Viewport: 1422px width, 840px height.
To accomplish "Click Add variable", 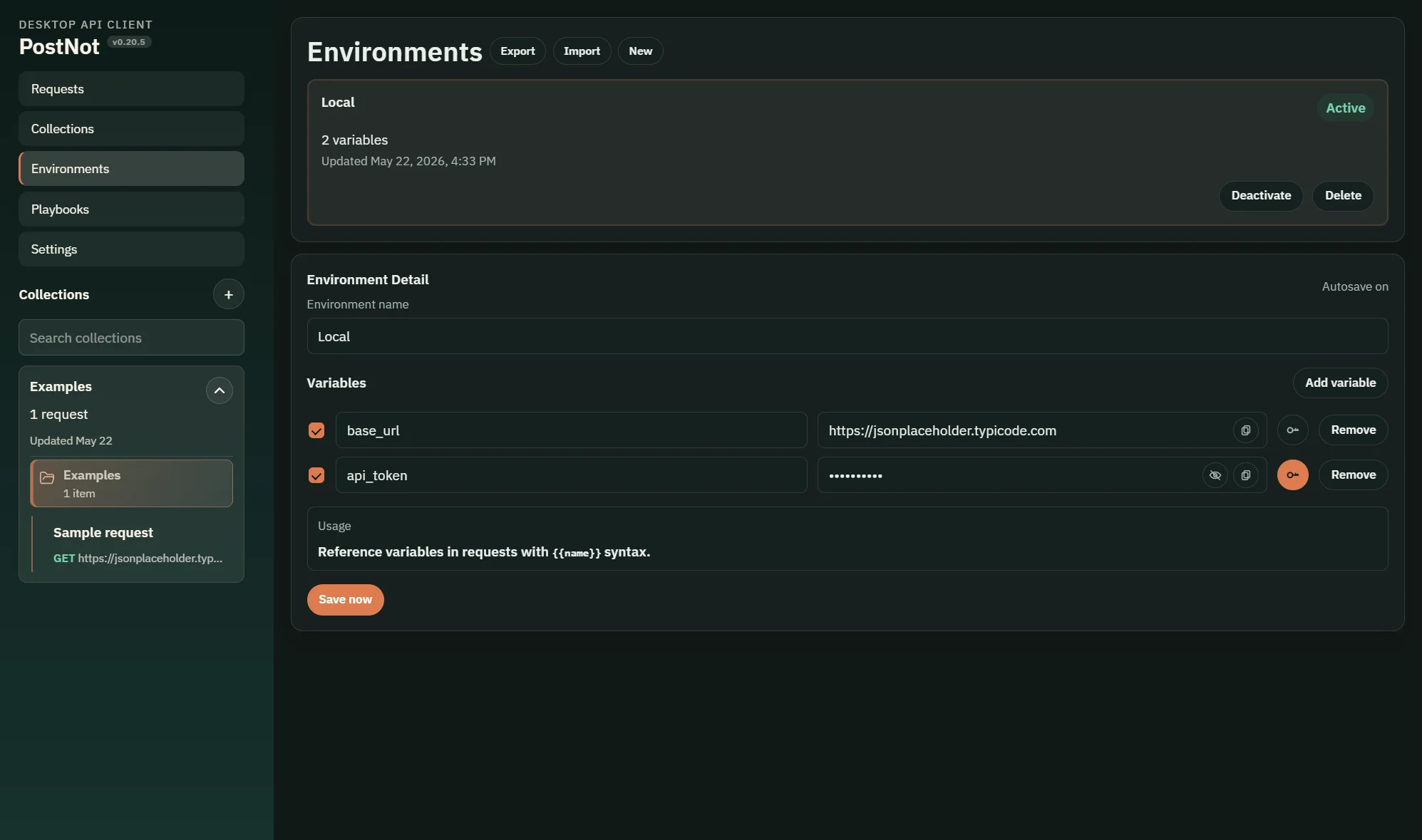I will tap(1340, 383).
